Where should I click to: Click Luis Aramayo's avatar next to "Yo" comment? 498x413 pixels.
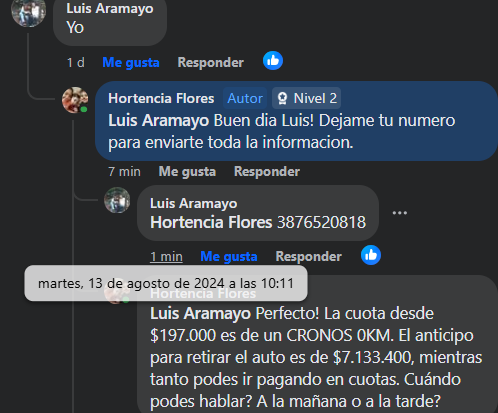click(29, 11)
